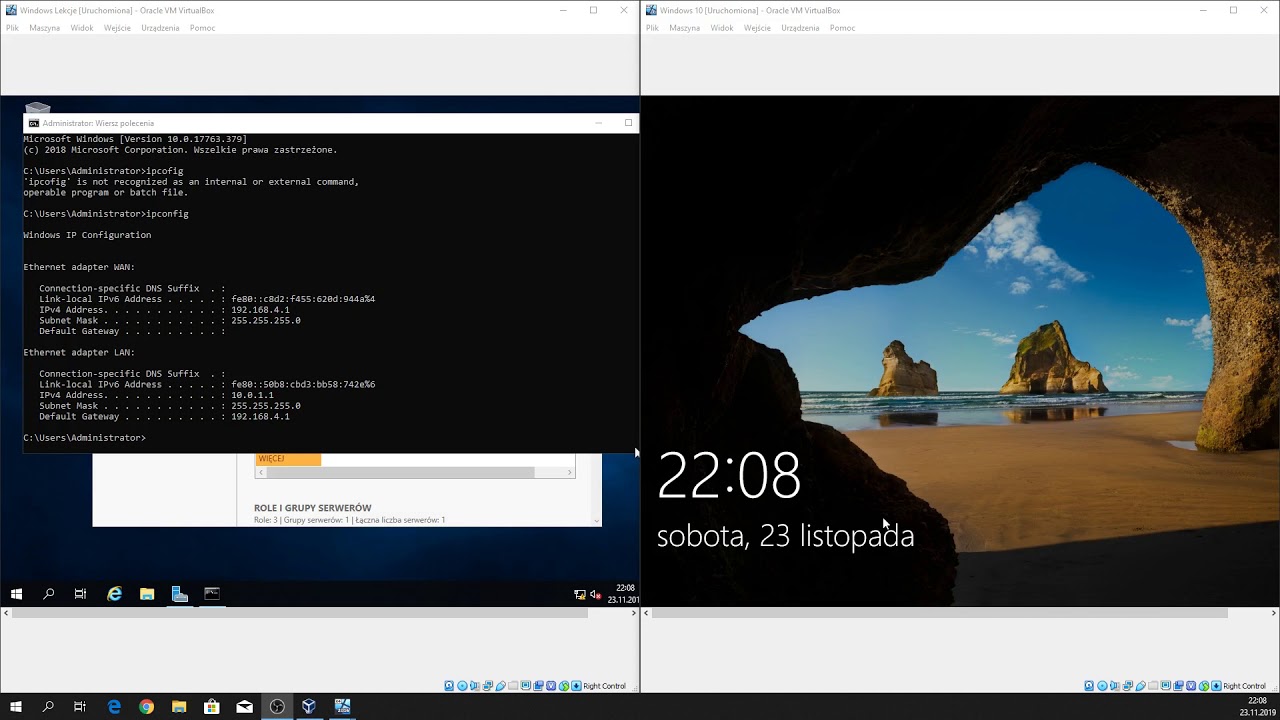Screen dimensions: 1280x720
Task: Click USB indicator in Windows 10 status bar
Action: pyautogui.click(x=1141, y=686)
